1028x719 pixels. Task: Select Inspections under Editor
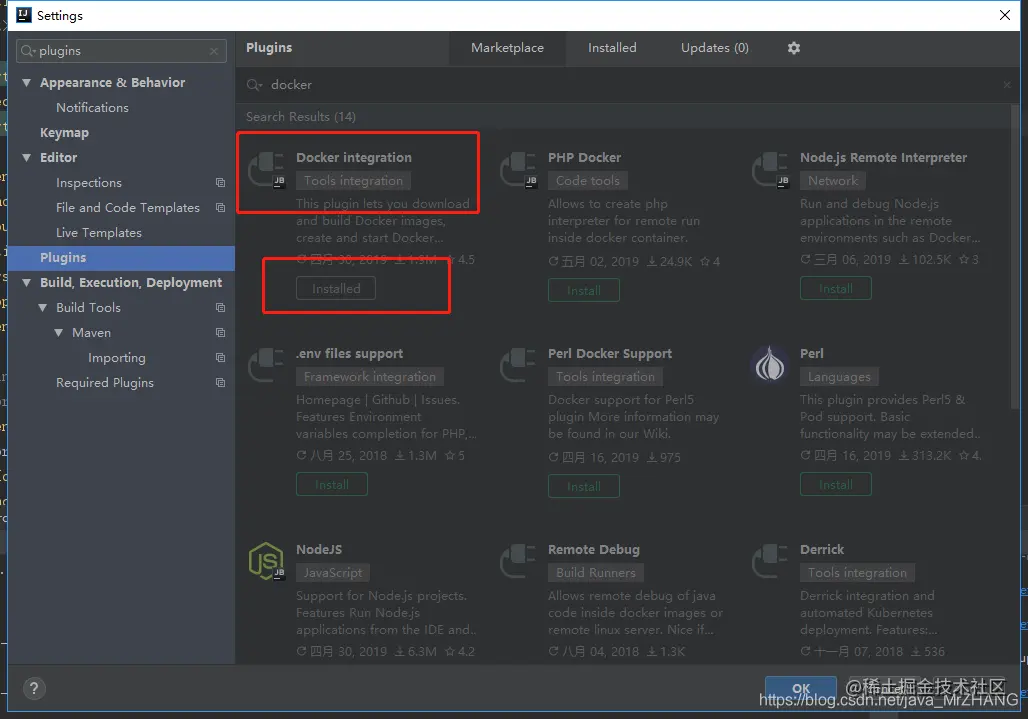[89, 183]
